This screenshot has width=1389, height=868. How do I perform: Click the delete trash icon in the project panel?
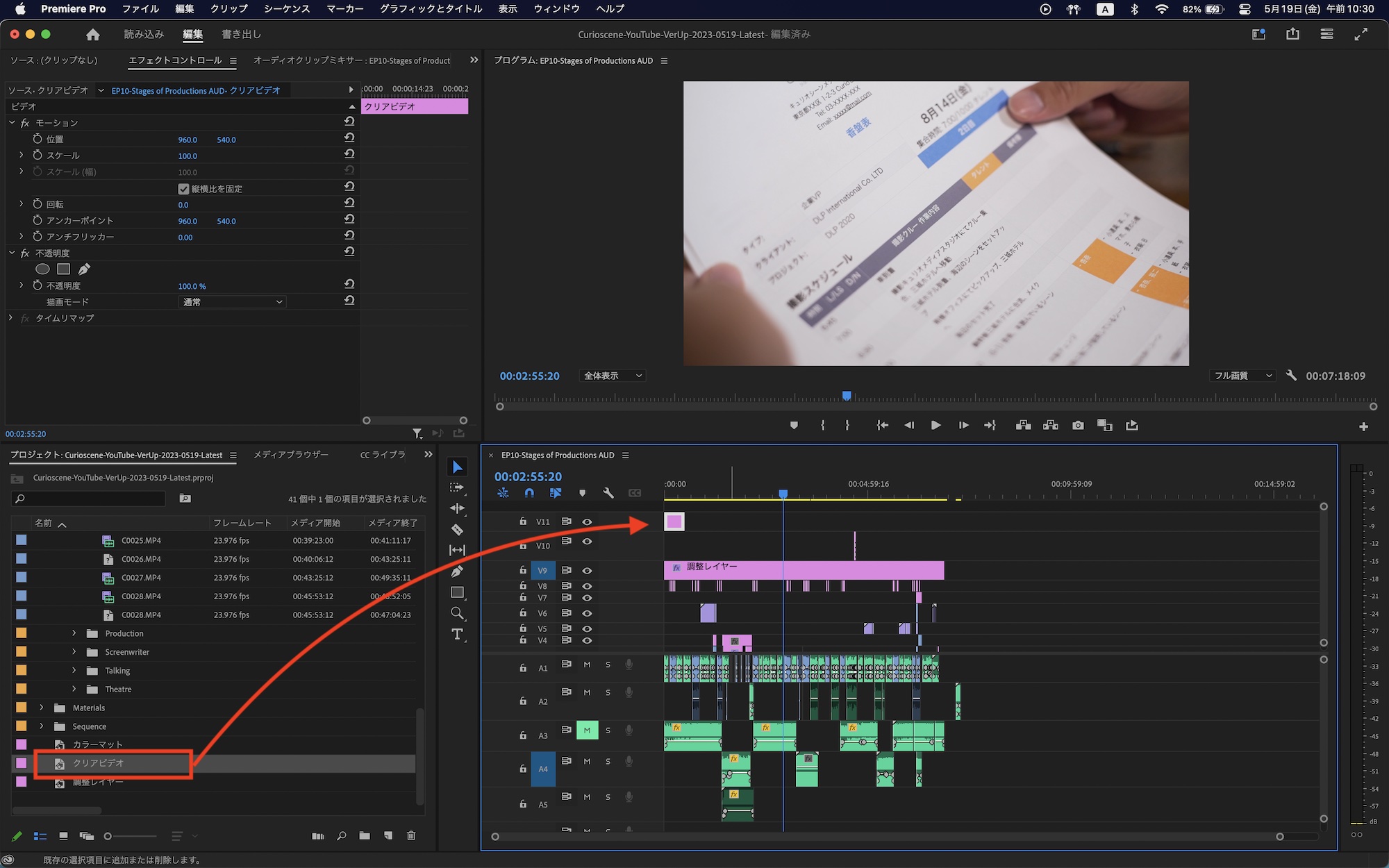[x=411, y=835]
